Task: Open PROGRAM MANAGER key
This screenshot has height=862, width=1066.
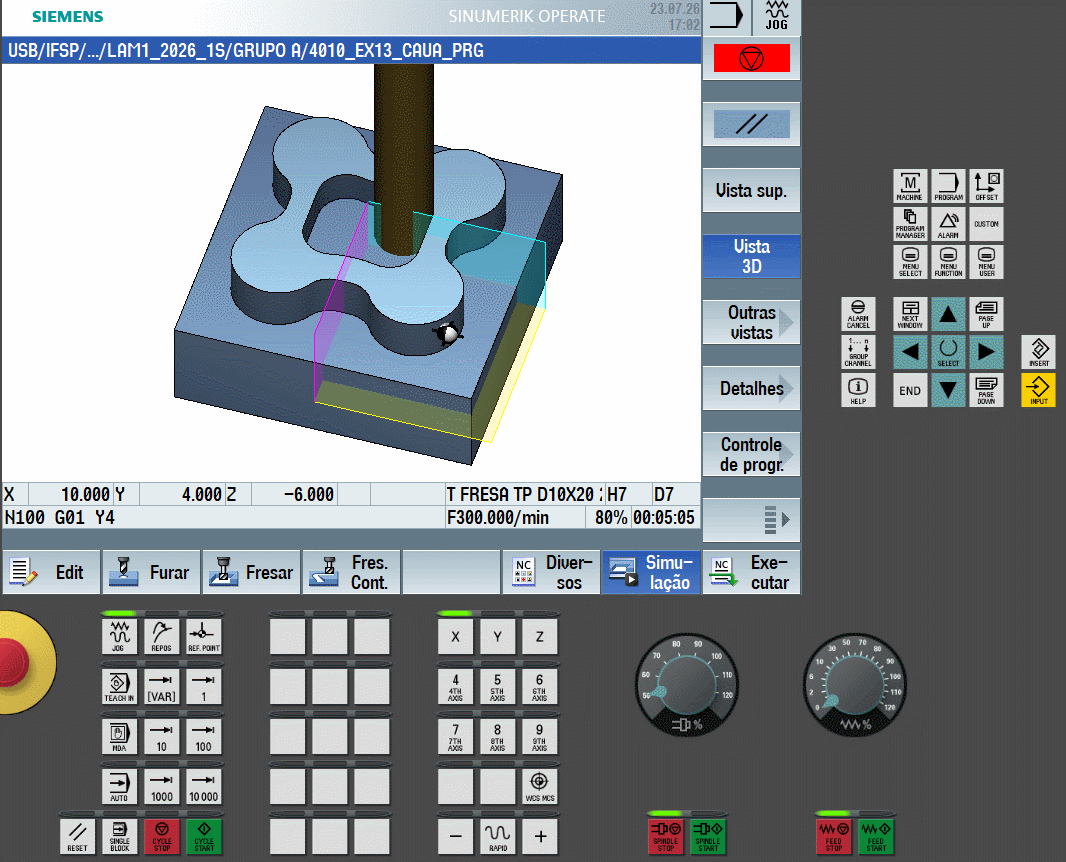Action: click(x=910, y=224)
